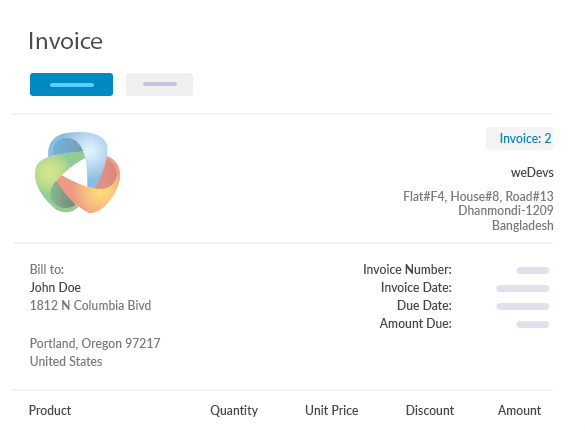Select the weDevs company name
Screen dimensions: 585x436
pos(532,173)
